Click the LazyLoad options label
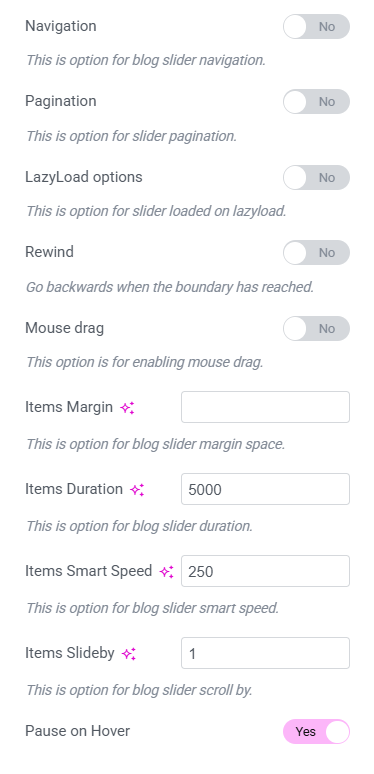This screenshot has height=774, width=374. [84, 177]
